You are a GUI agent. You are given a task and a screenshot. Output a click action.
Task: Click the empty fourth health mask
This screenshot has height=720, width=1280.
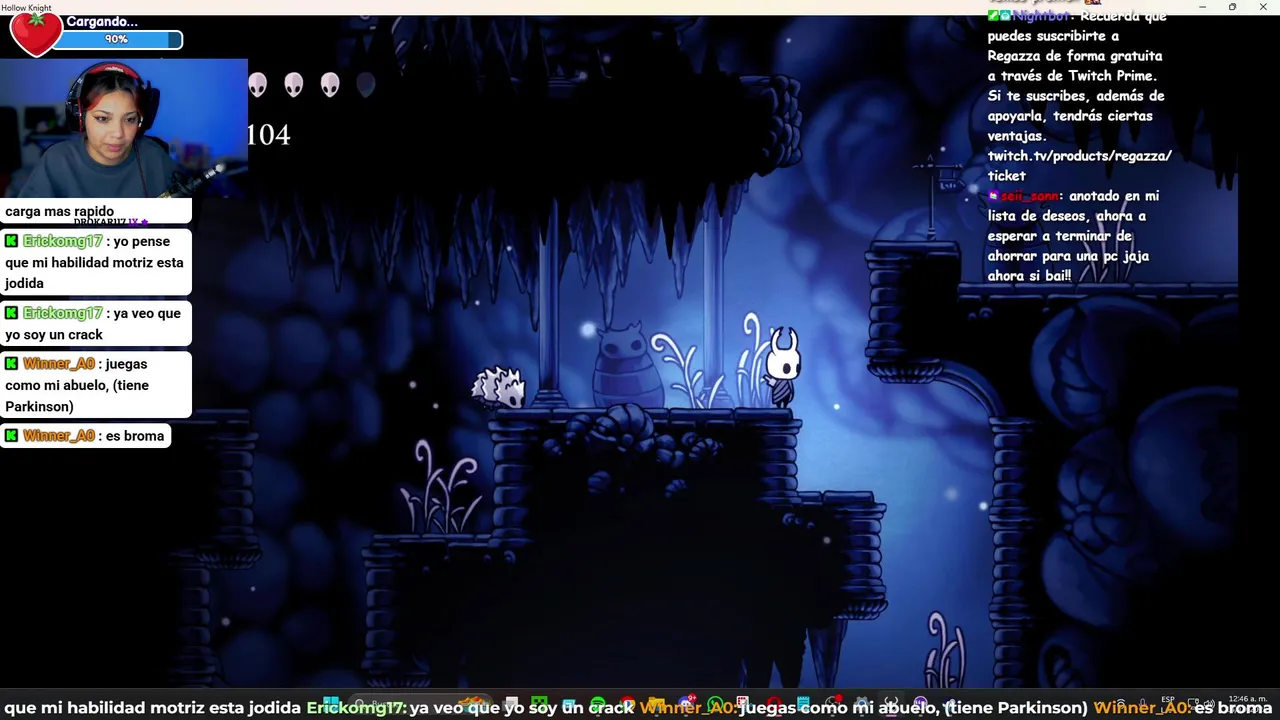(x=365, y=85)
